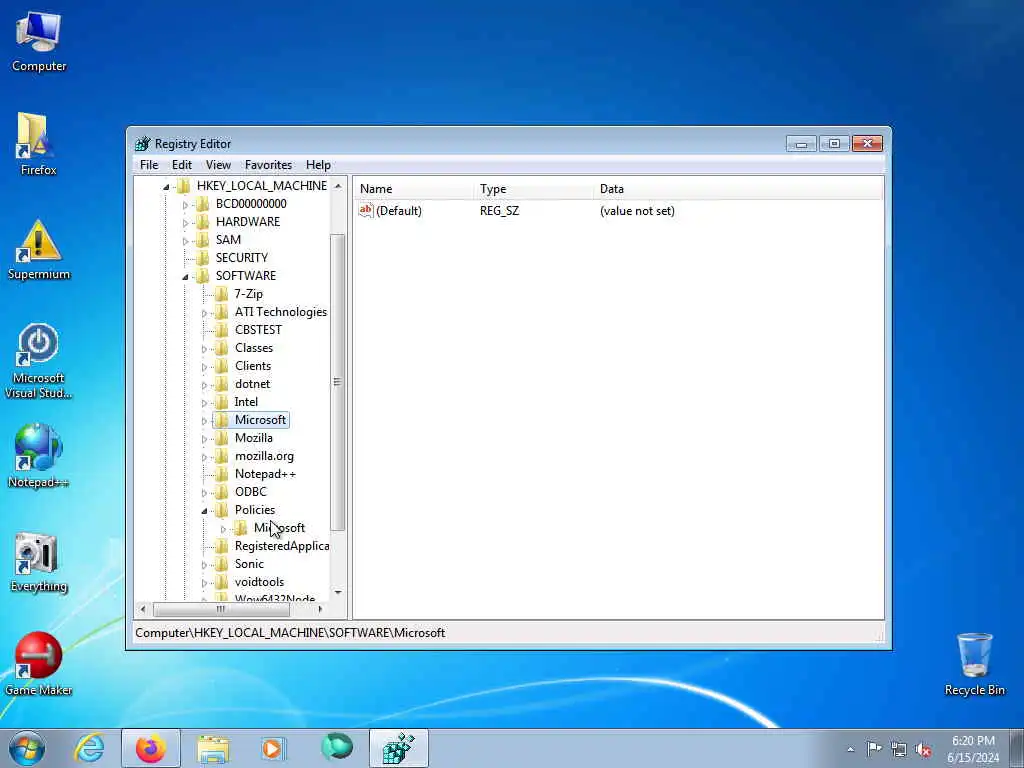Click the Registry Editor taskbar button
1024x768 pixels.
(399, 748)
